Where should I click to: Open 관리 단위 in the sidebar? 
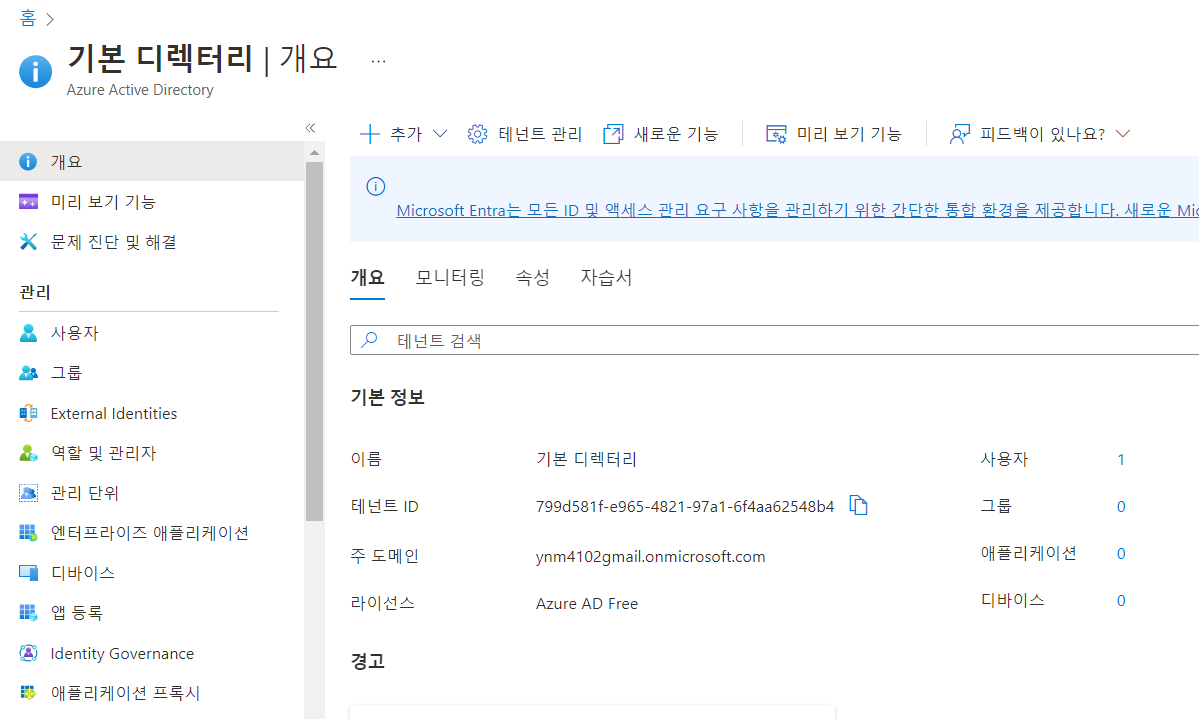click(x=152, y=493)
